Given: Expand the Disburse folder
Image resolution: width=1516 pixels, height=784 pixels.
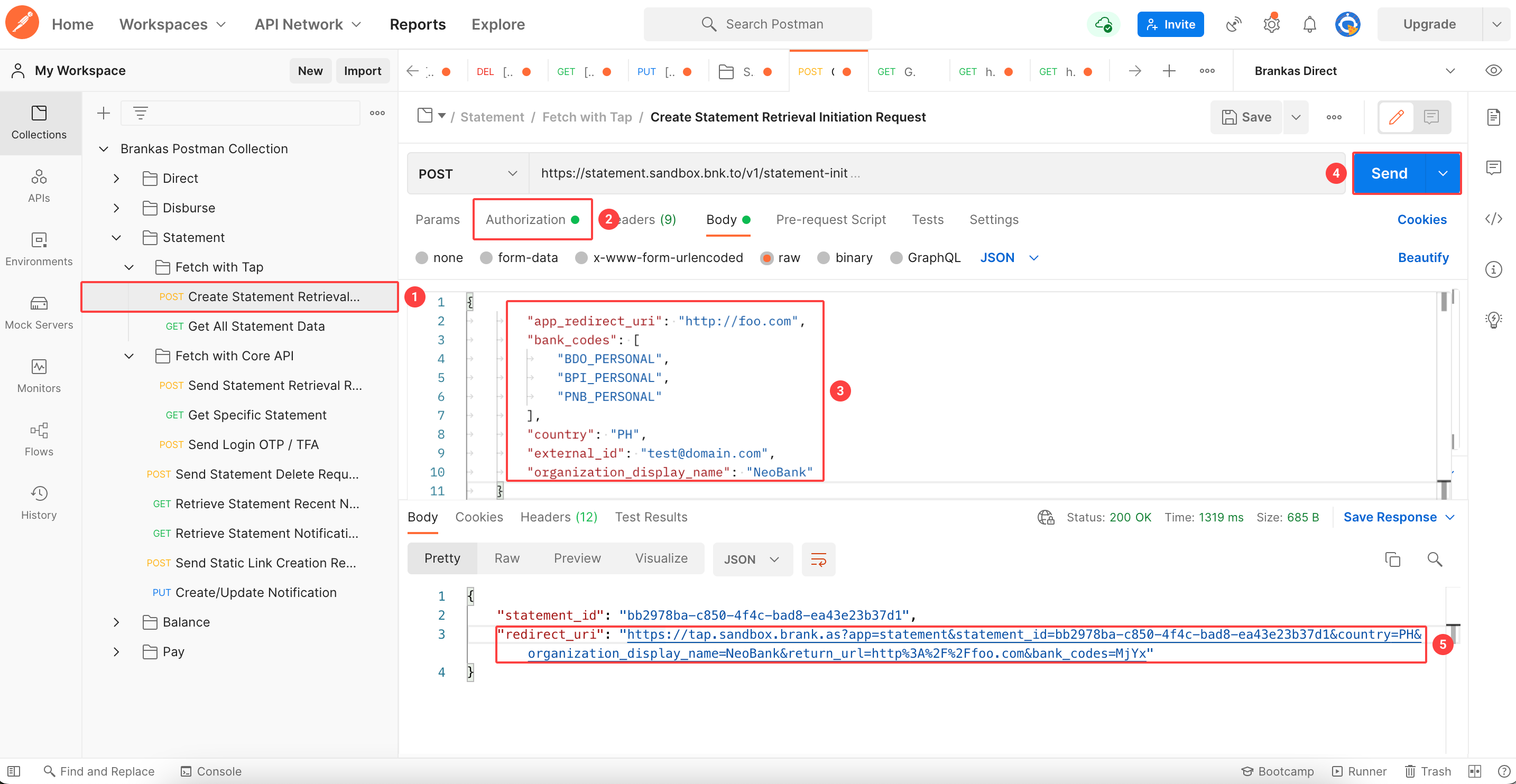Looking at the screenshot, I should 116,208.
